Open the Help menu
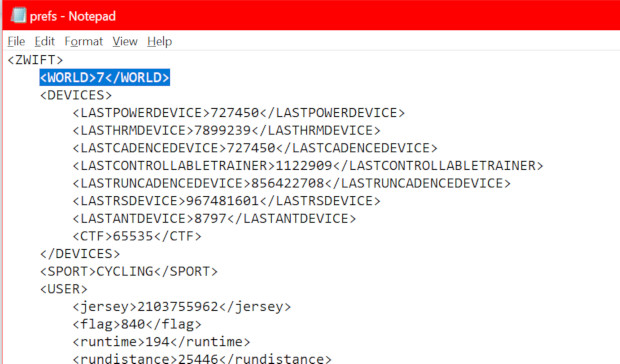Viewport: 620px width, 364px height. (x=159, y=41)
